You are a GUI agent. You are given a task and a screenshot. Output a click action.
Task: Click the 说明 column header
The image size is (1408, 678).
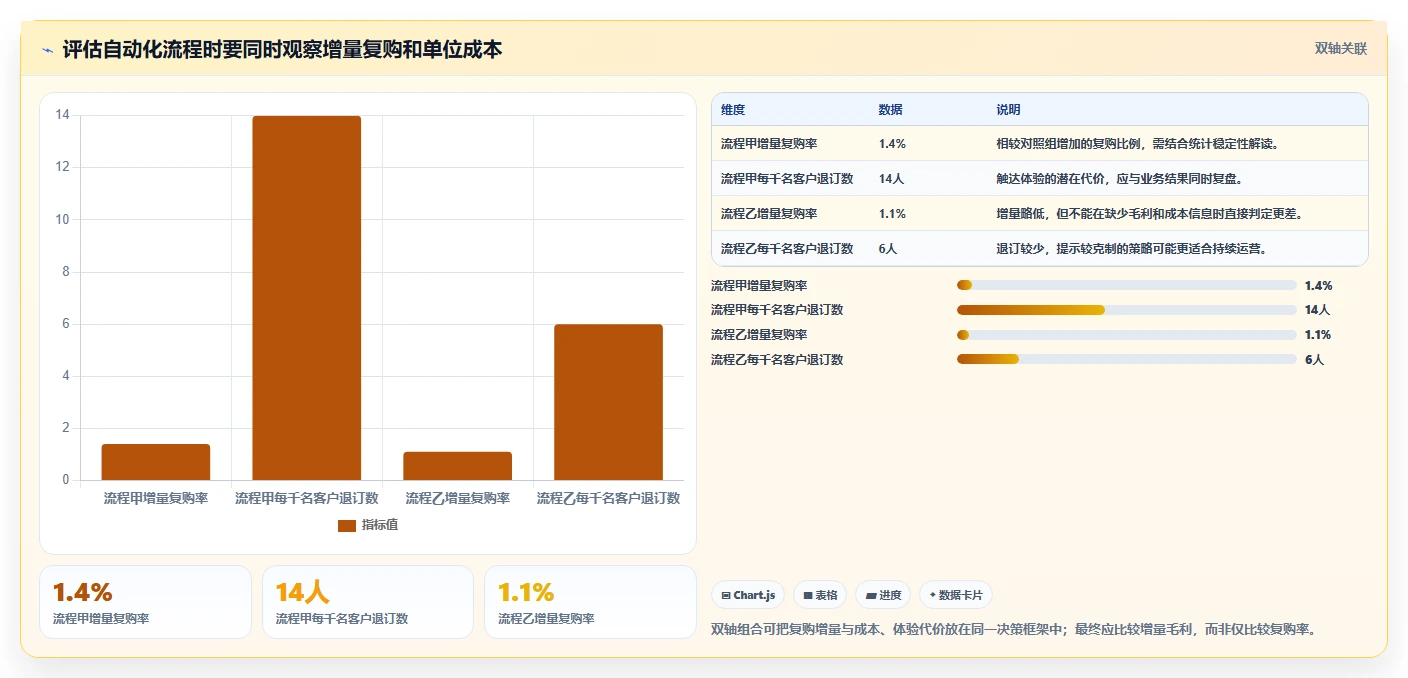pos(1009,110)
